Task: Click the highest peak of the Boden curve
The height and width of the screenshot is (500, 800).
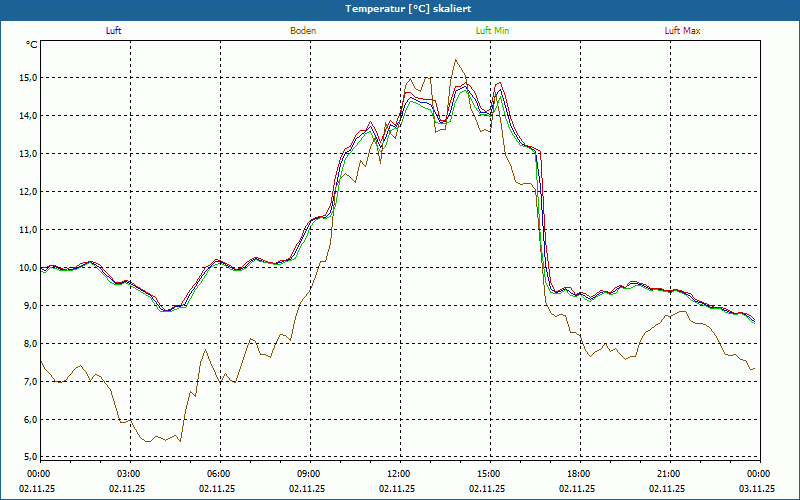Action: click(456, 60)
